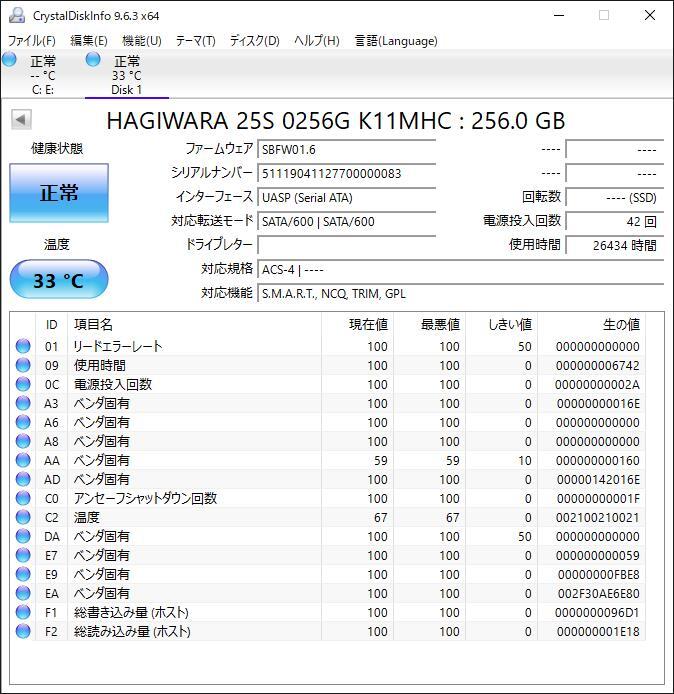Click status orb of attribute AA row
The width and height of the screenshot is (674, 694).
(23, 460)
